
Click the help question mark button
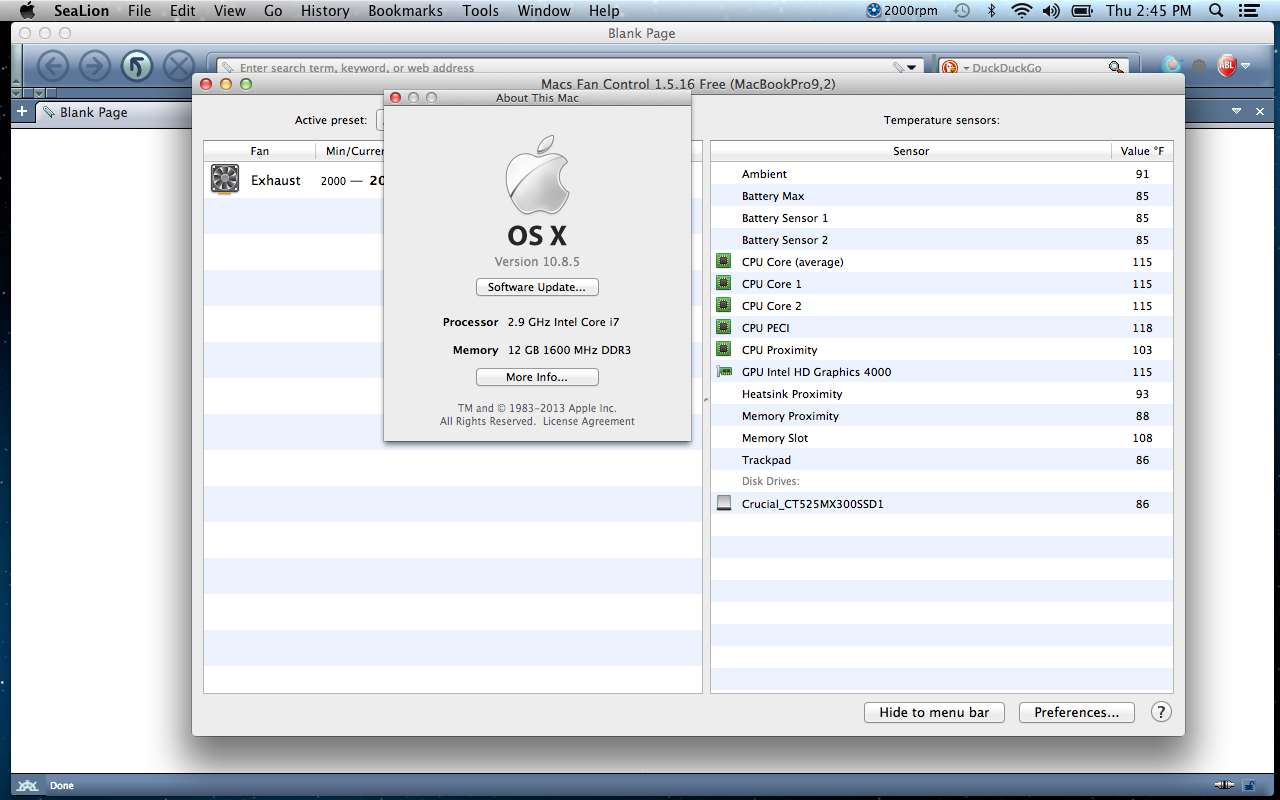pyautogui.click(x=1160, y=712)
